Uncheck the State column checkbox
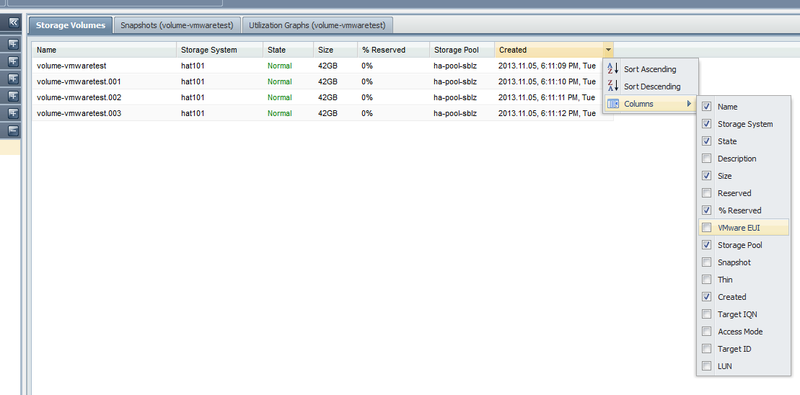Viewport: 800px width, 395px height. [707, 141]
